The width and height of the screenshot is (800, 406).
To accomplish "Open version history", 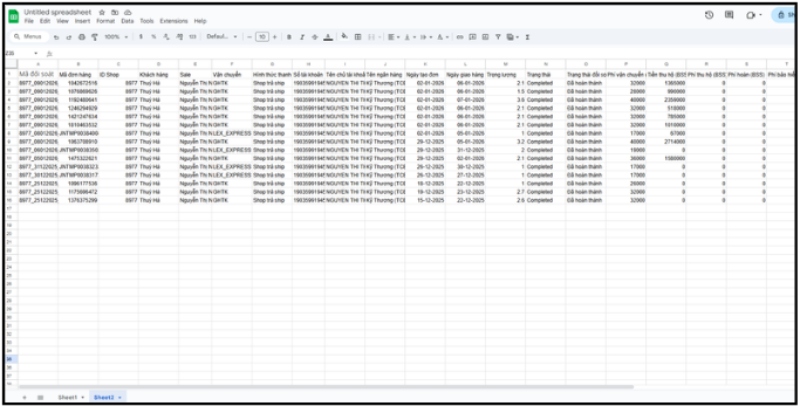I will pos(709,15).
